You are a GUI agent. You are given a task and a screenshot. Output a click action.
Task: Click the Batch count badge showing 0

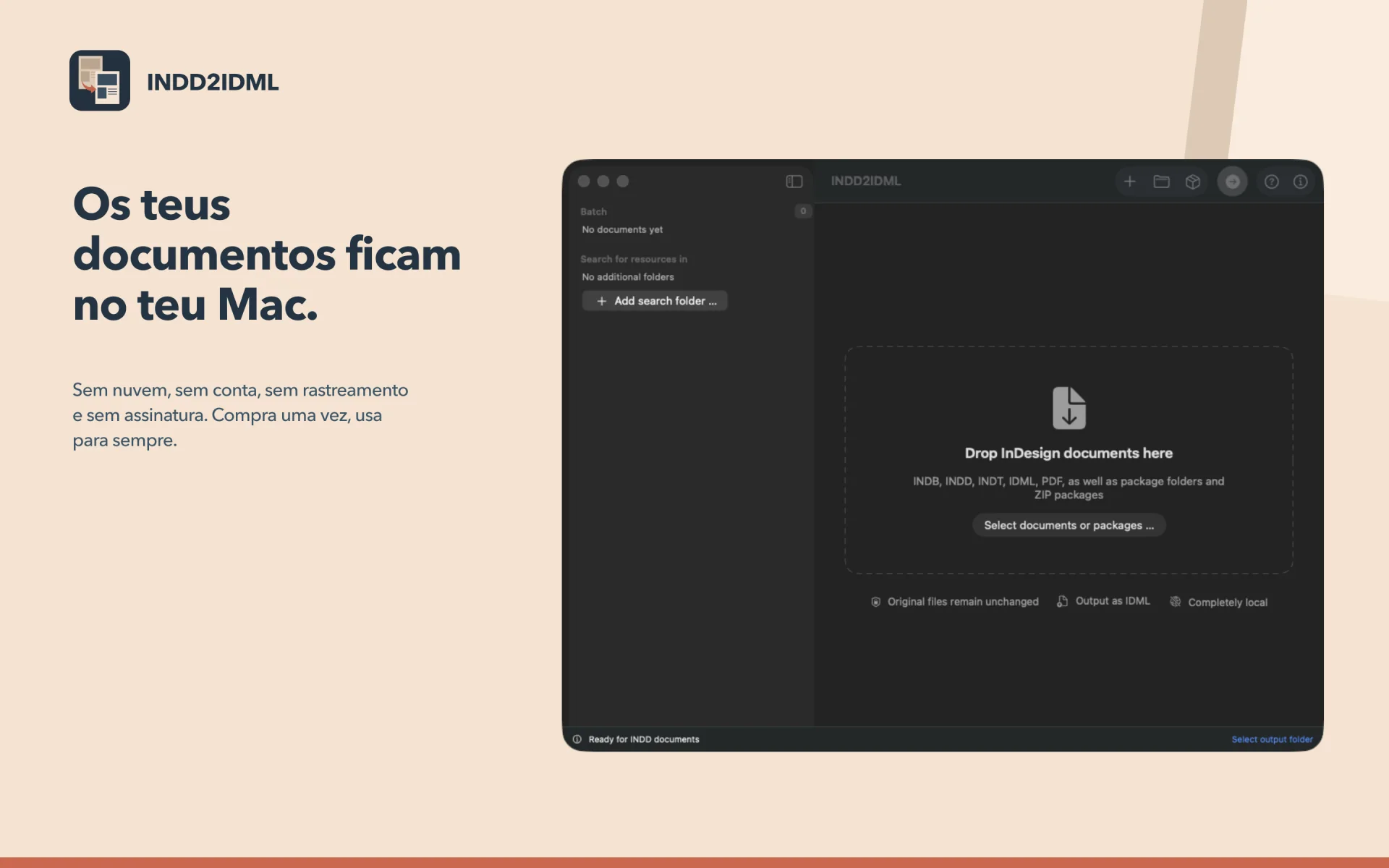pos(803,211)
